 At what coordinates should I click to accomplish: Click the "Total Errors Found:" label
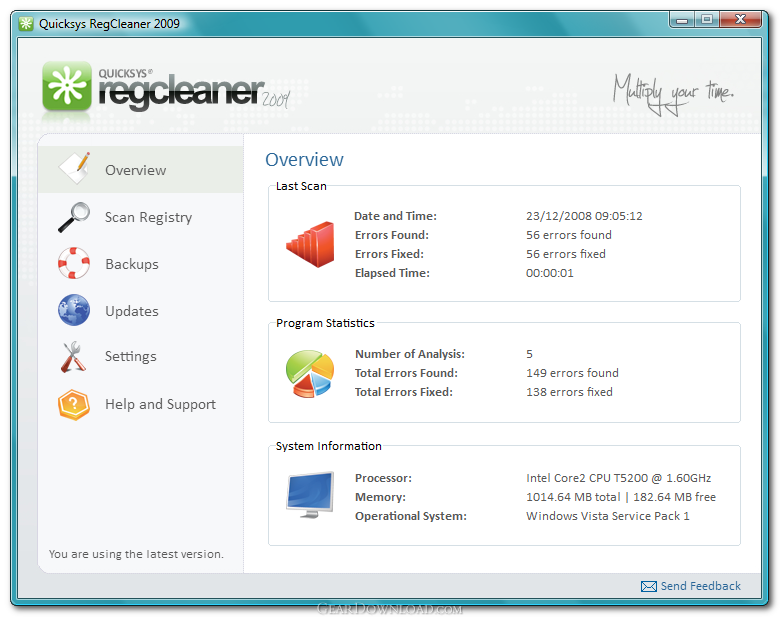click(406, 373)
